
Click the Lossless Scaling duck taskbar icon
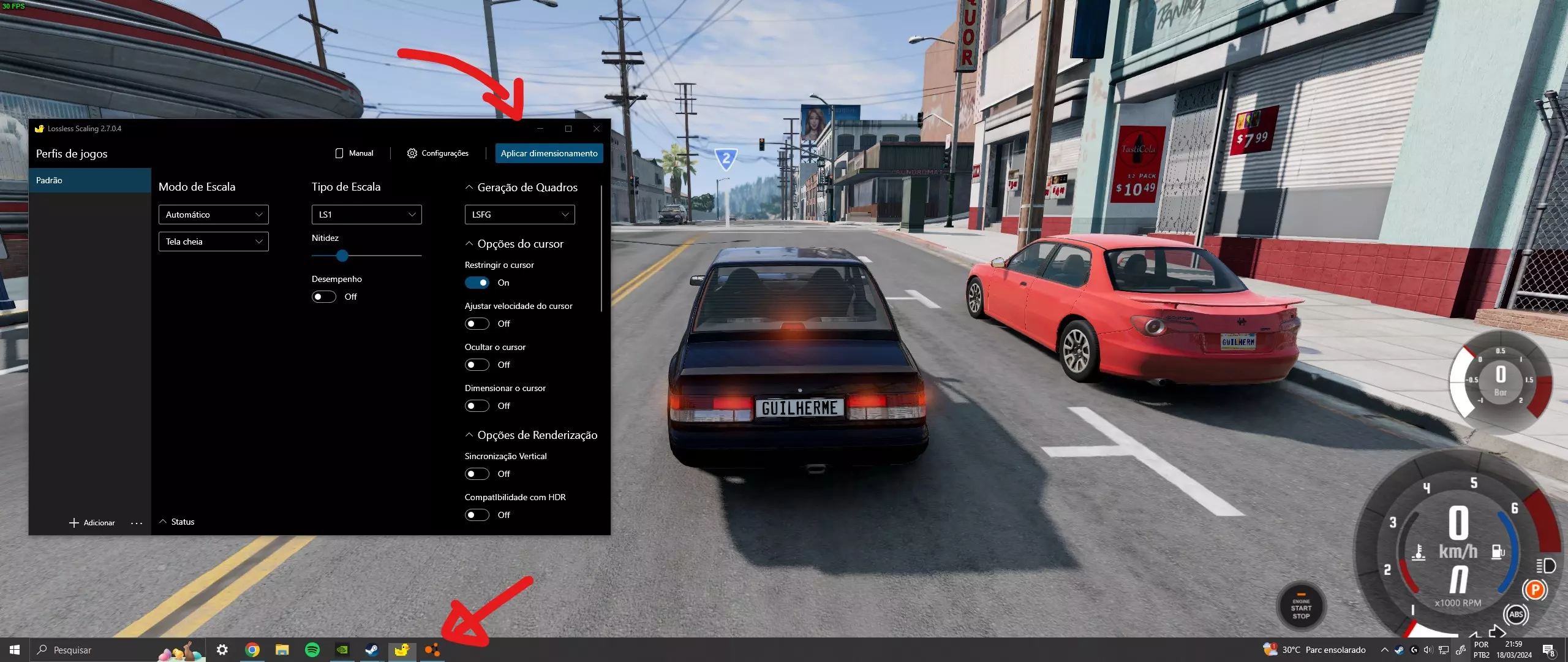(402, 650)
